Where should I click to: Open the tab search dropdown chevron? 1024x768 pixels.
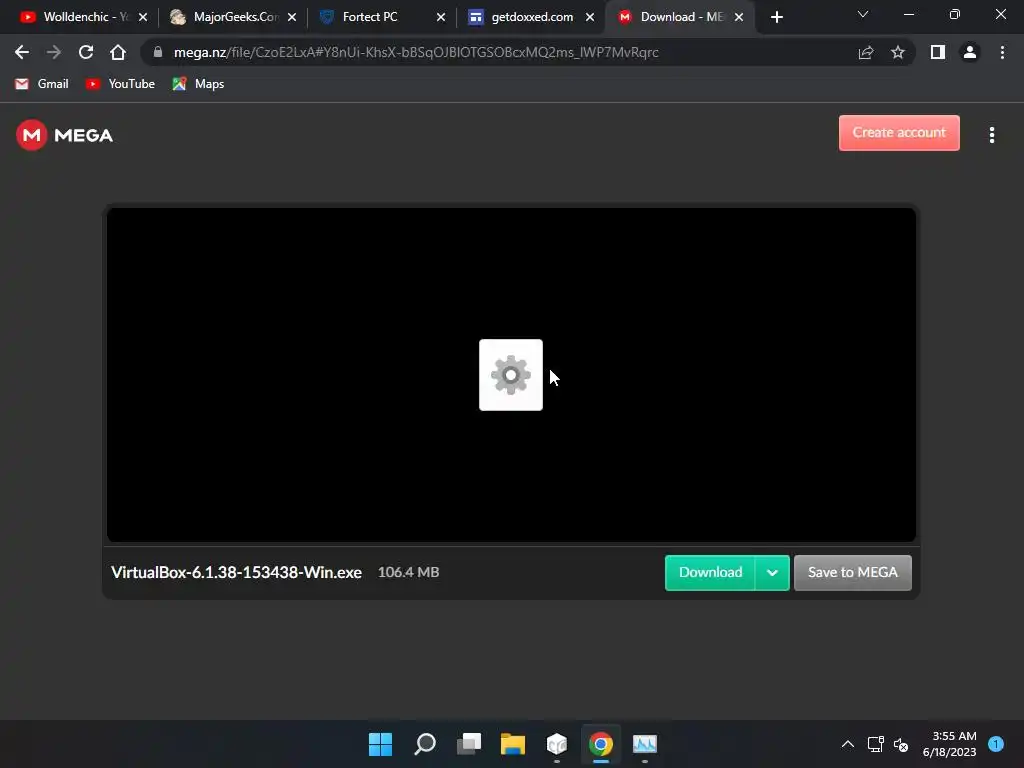click(863, 14)
